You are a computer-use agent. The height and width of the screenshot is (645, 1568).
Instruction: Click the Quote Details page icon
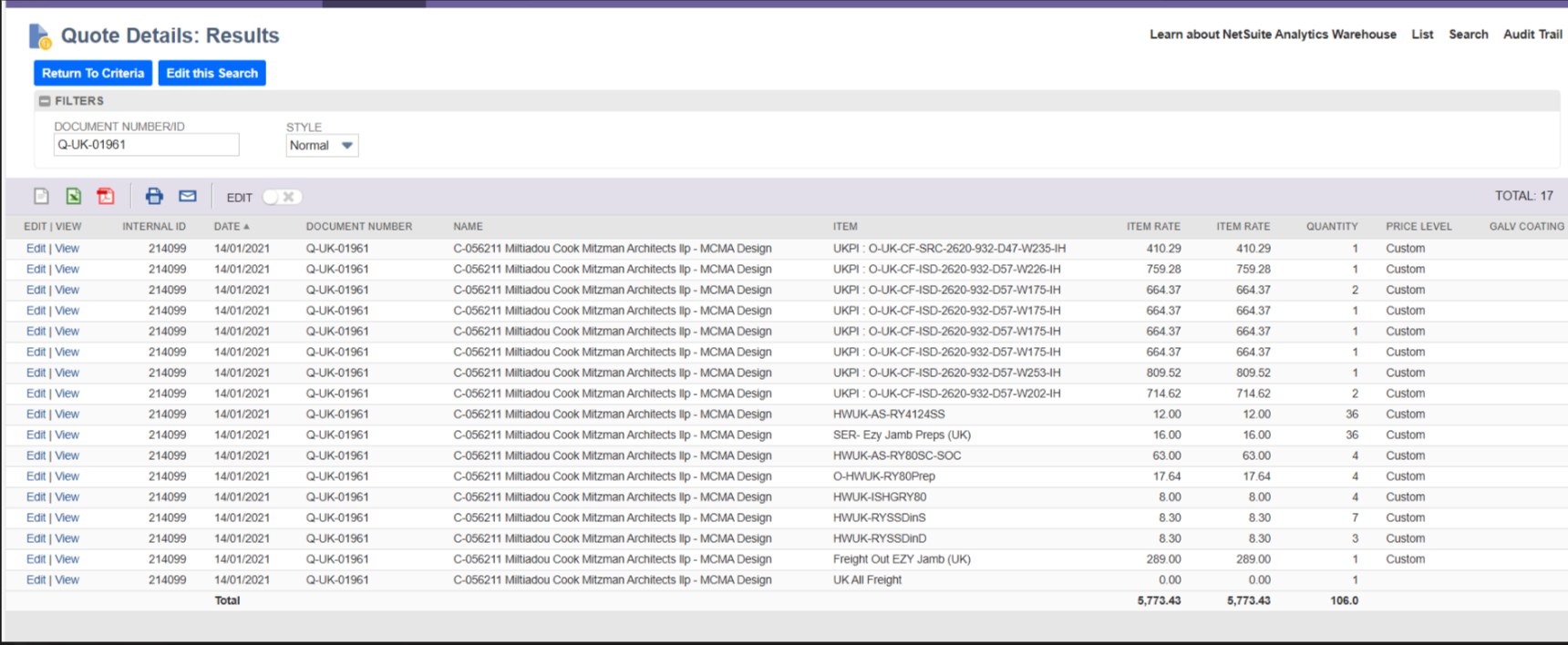pos(39,36)
